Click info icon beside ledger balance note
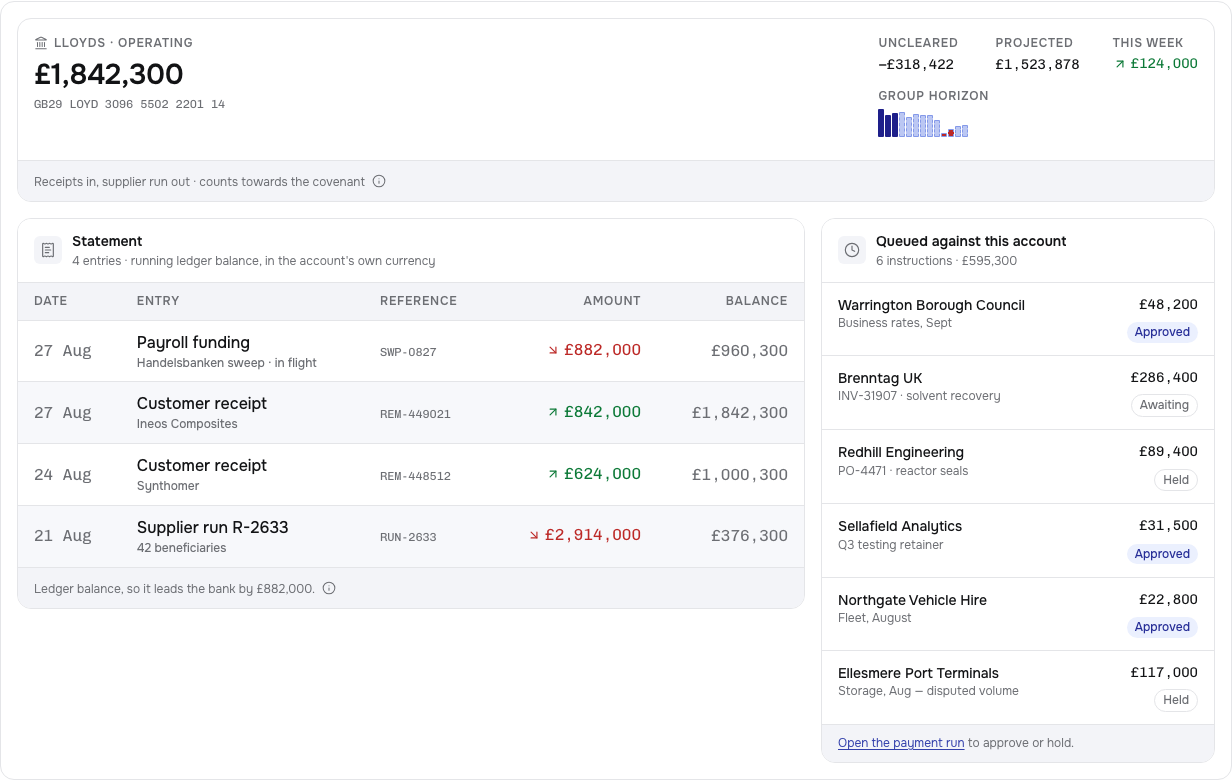The width and height of the screenshot is (1232, 780). click(x=329, y=589)
